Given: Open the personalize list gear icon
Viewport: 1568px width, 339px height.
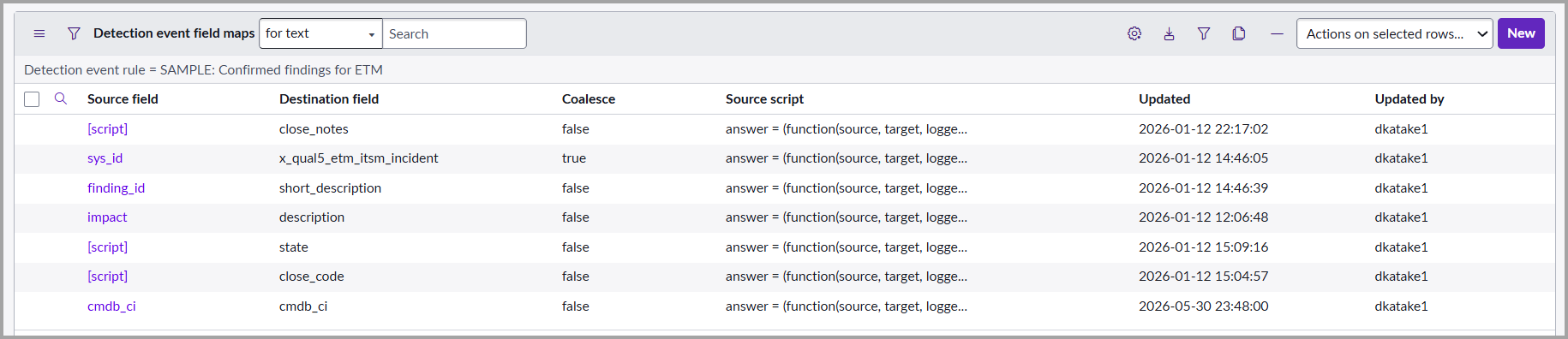Looking at the screenshot, I should tap(1134, 33).
